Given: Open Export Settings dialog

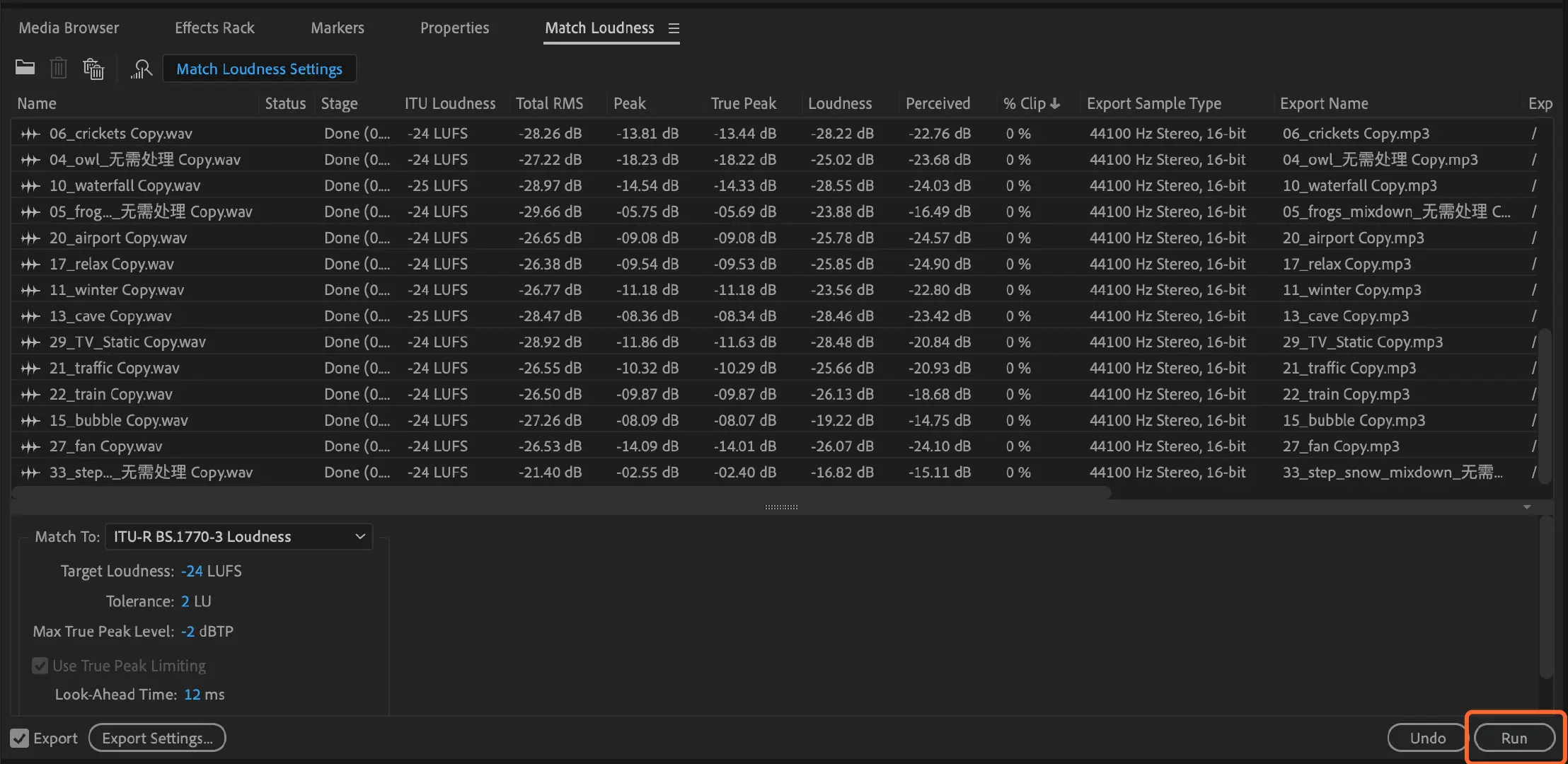Looking at the screenshot, I should point(157,739).
